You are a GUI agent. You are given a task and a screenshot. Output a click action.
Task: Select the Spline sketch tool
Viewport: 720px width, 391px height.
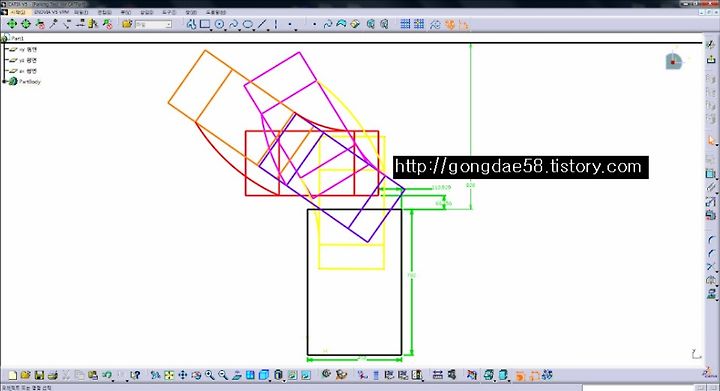(x=233, y=24)
